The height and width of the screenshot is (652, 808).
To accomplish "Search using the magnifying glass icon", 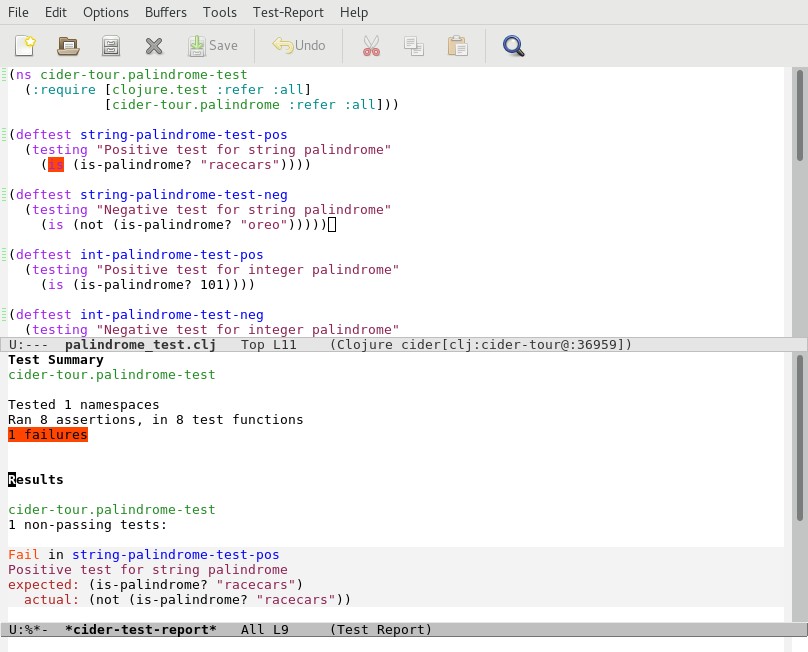I will click(514, 45).
